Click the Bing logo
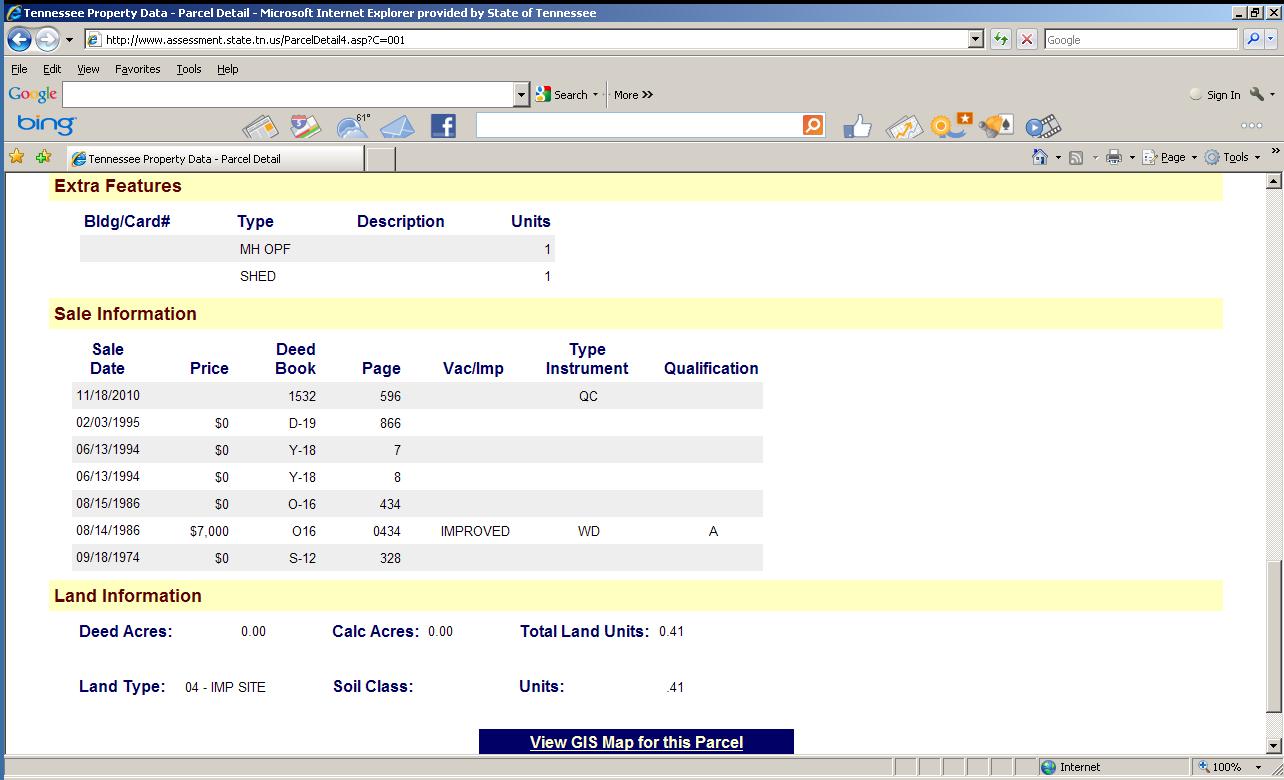The image size is (1284, 780). 46,124
